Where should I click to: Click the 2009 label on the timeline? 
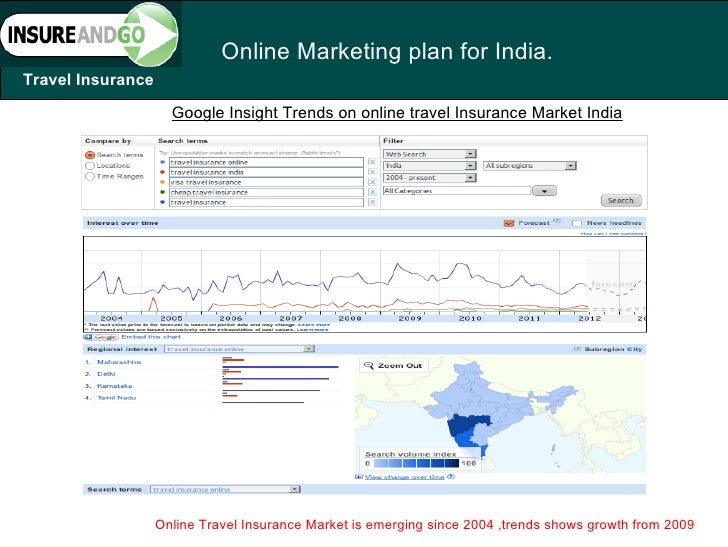tap(410, 318)
